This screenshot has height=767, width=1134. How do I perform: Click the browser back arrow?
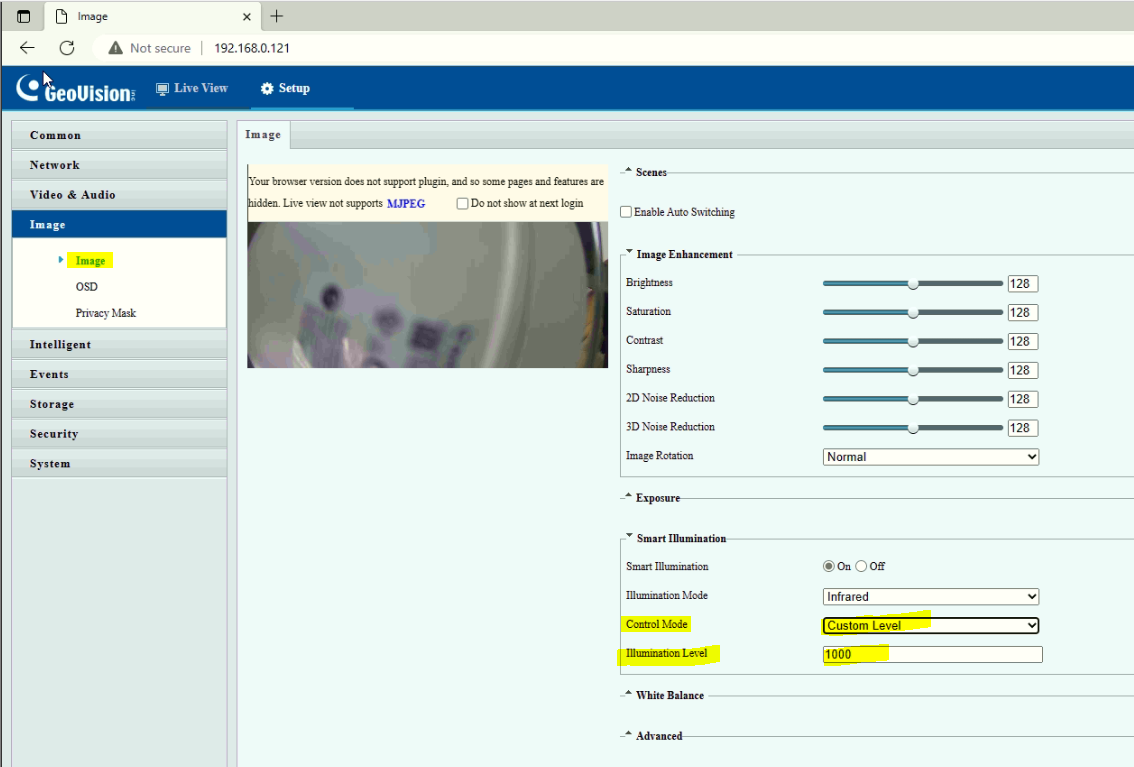27,48
